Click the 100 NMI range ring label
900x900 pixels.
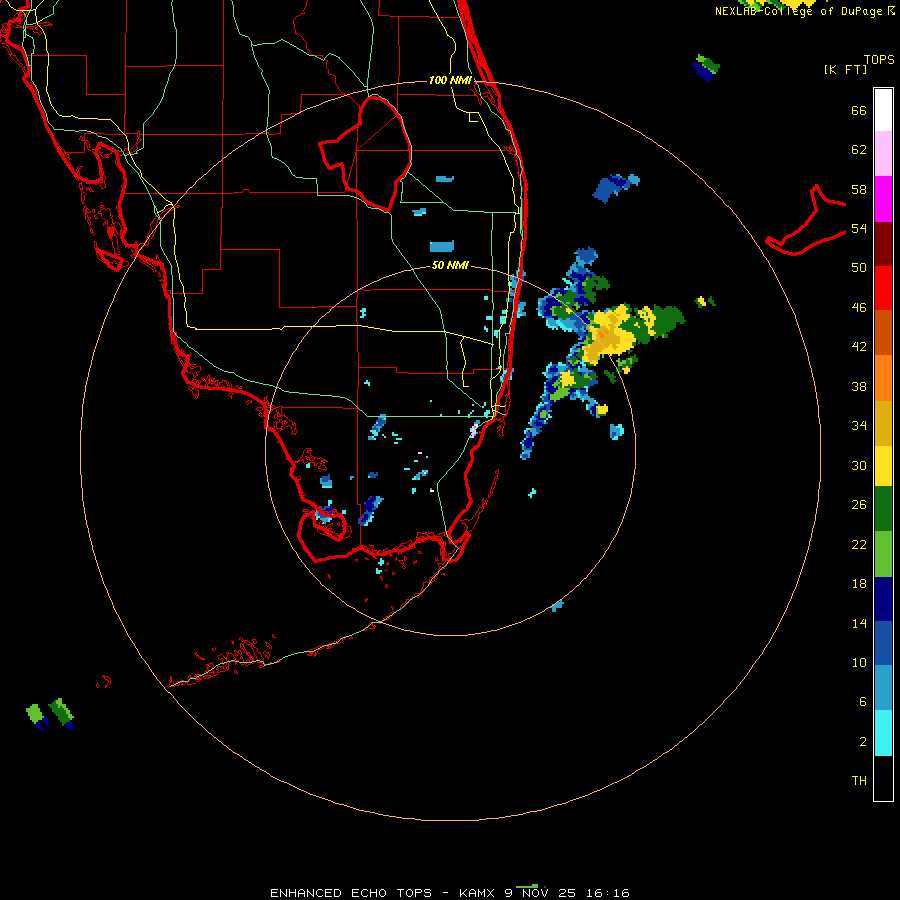point(450,80)
